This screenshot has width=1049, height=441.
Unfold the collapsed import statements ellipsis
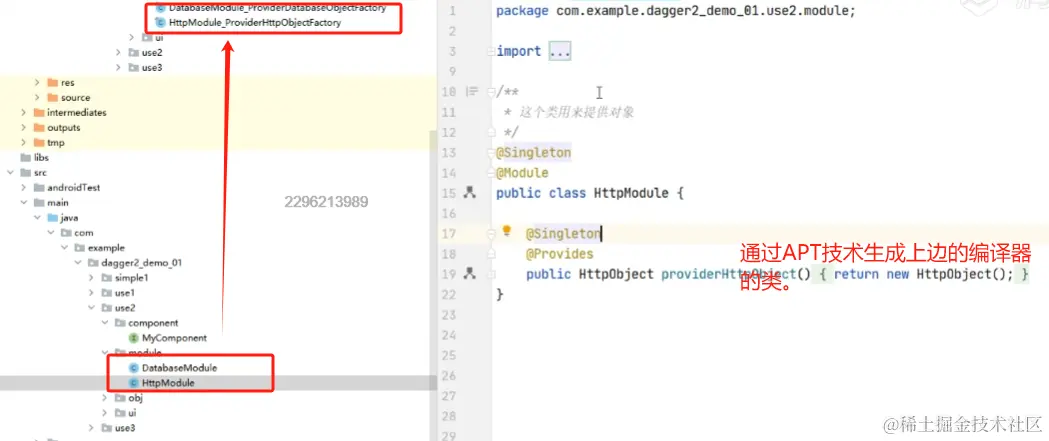(x=559, y=52)
